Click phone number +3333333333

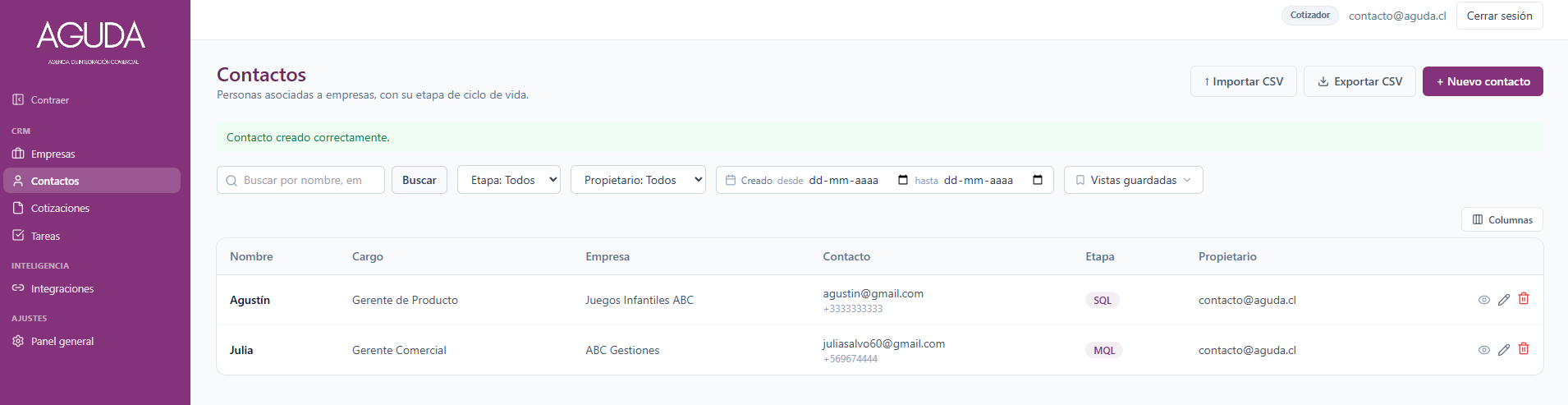click(853, 309)
